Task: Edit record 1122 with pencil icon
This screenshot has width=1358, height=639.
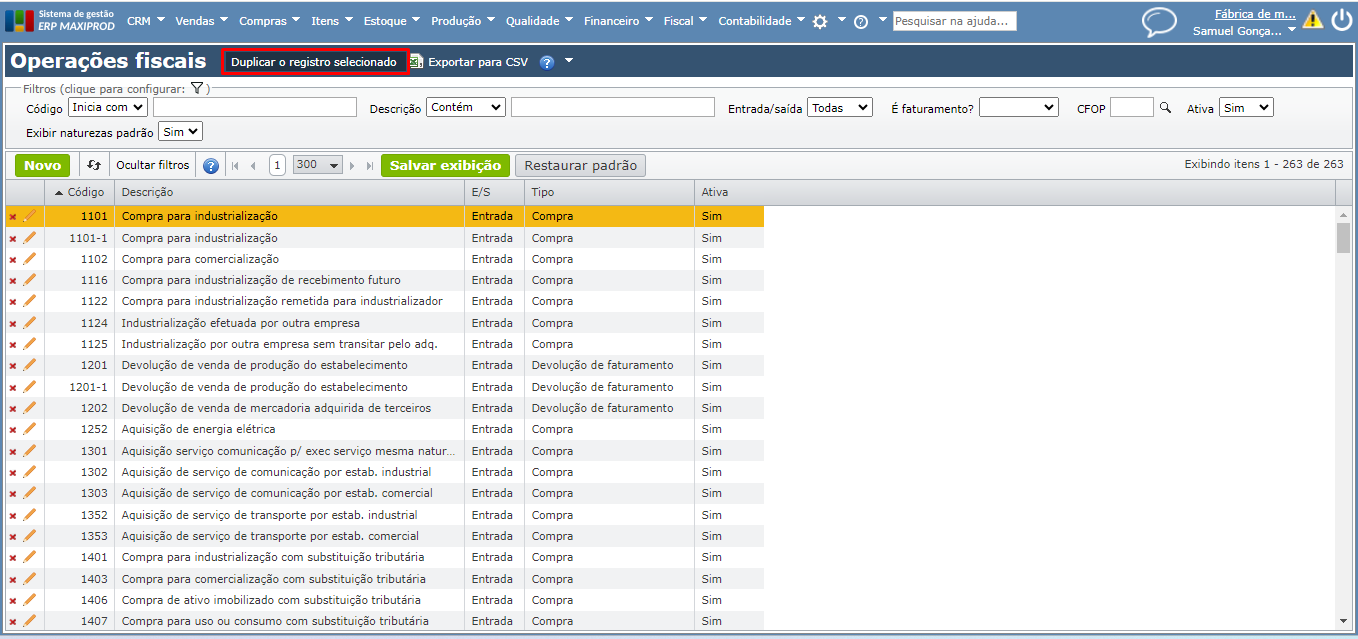Action: pyautogui.click(x=30, y=301)
